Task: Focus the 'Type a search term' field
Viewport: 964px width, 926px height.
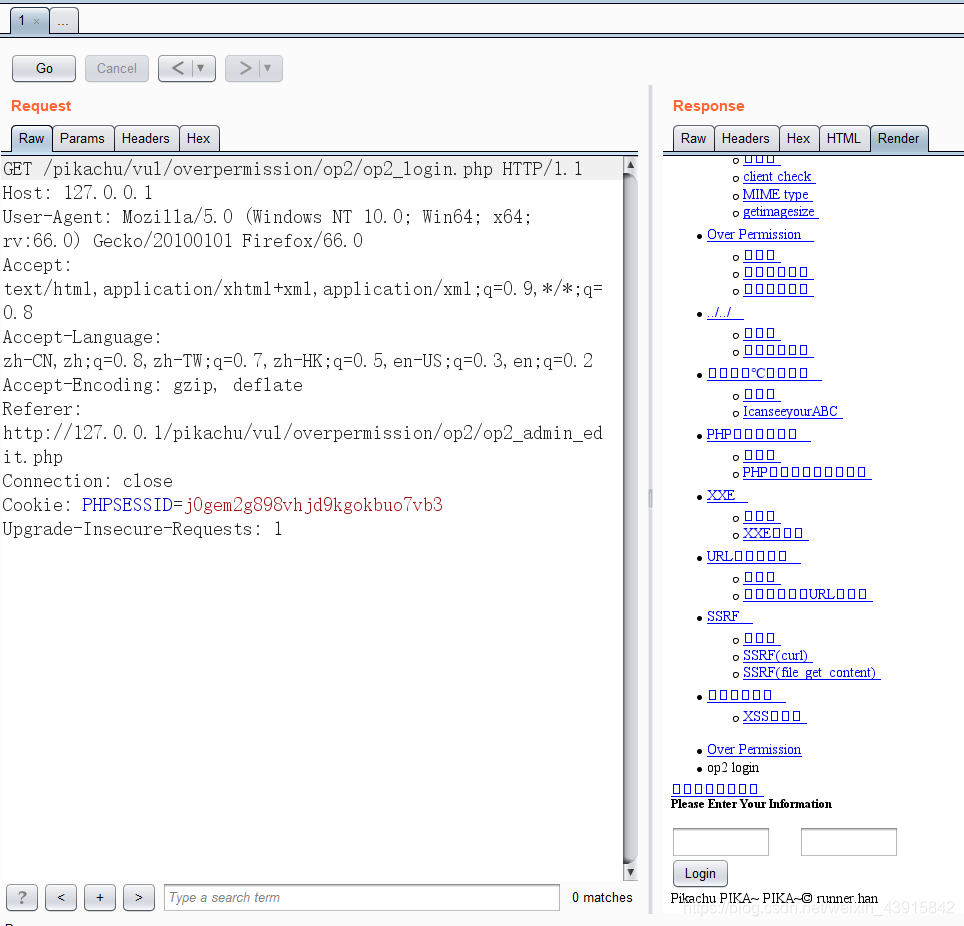Action: (x=362, y=897)
